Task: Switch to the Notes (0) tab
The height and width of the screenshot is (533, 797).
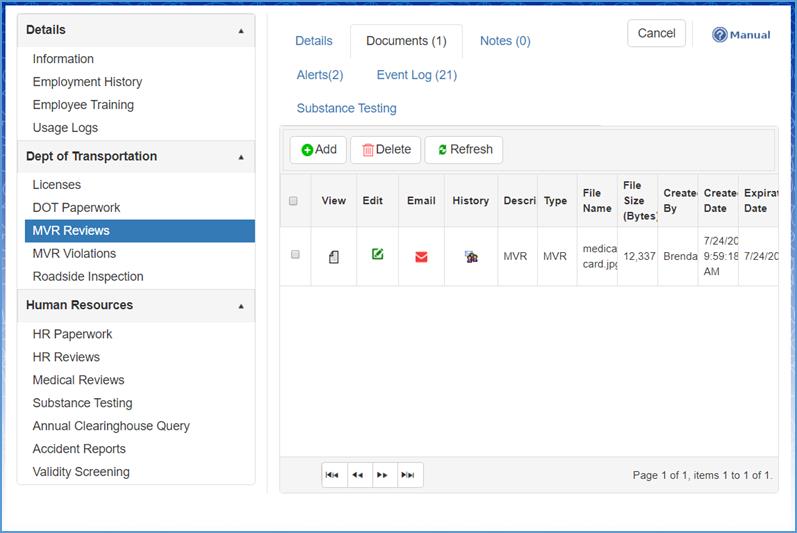Action: click(x=505, y=41)
